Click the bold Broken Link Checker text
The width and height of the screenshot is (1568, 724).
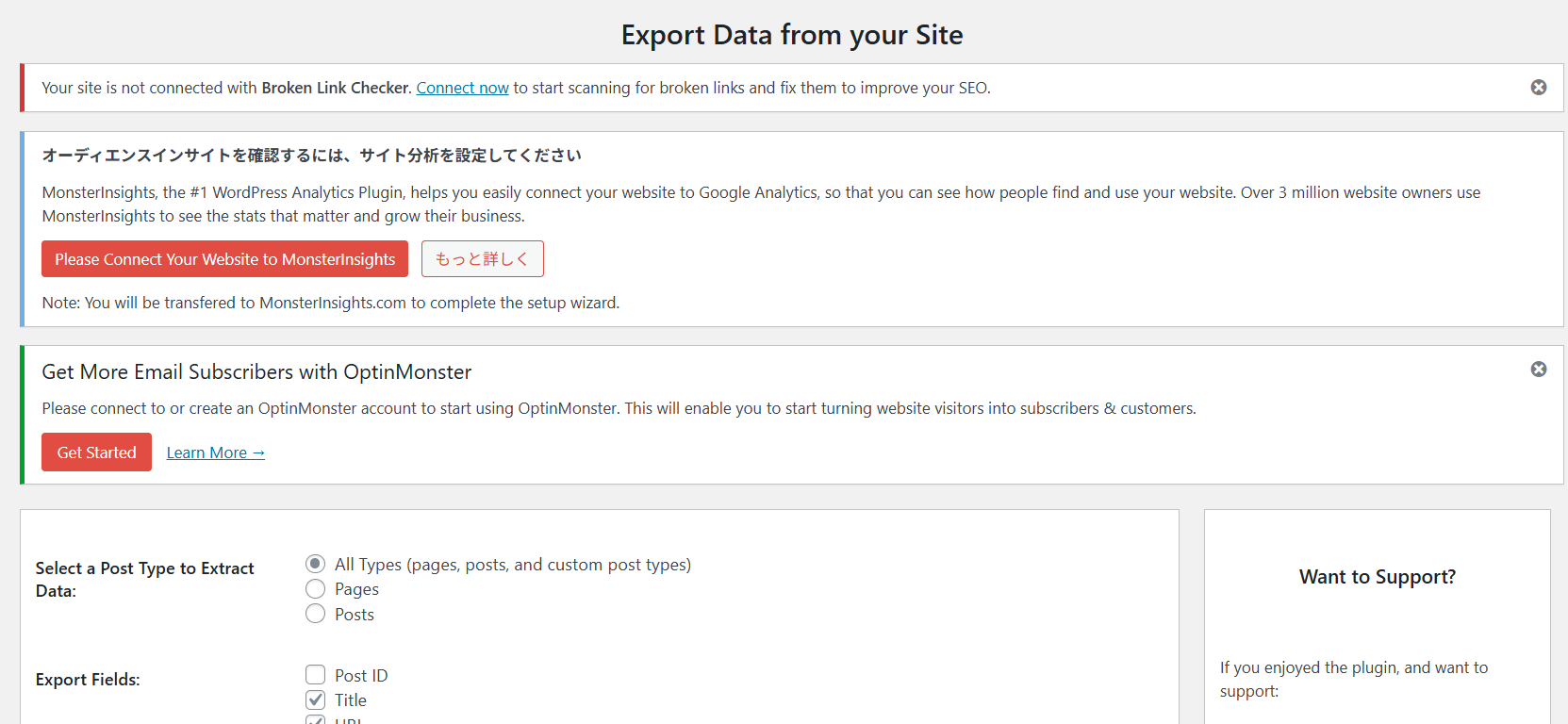pos(335,88)
